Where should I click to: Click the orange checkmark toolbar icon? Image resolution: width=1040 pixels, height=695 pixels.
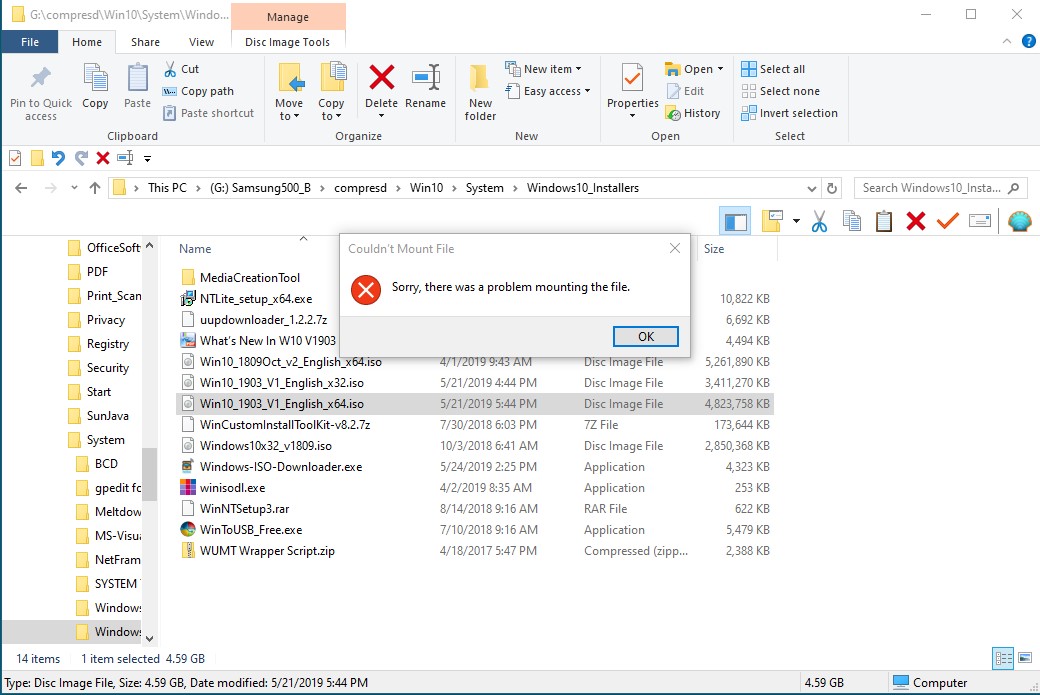[948, 221]
